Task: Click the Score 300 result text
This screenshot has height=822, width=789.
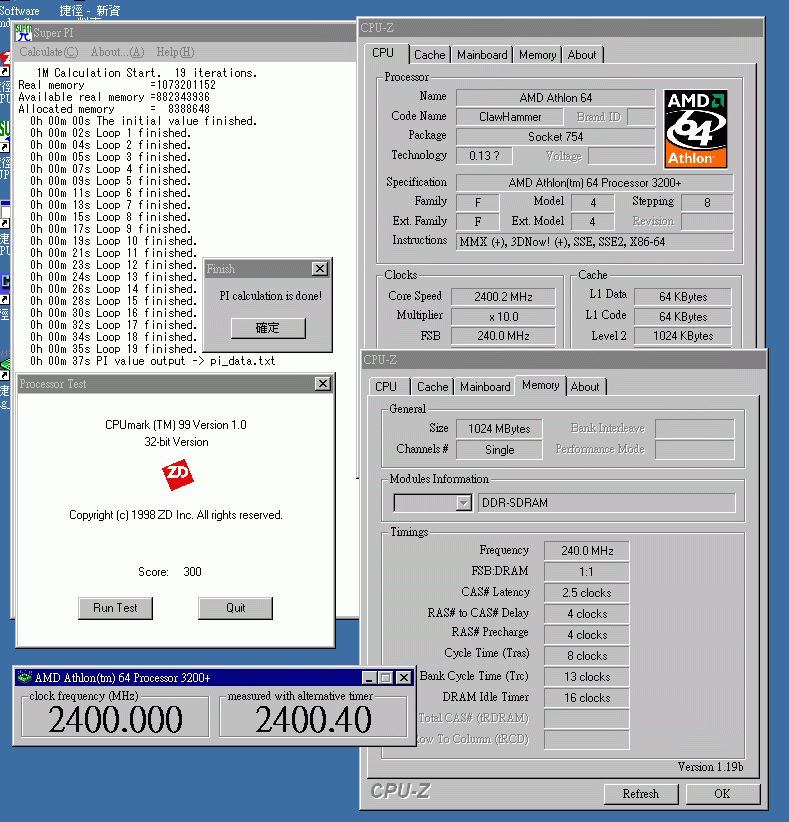Action: [170, 571]
